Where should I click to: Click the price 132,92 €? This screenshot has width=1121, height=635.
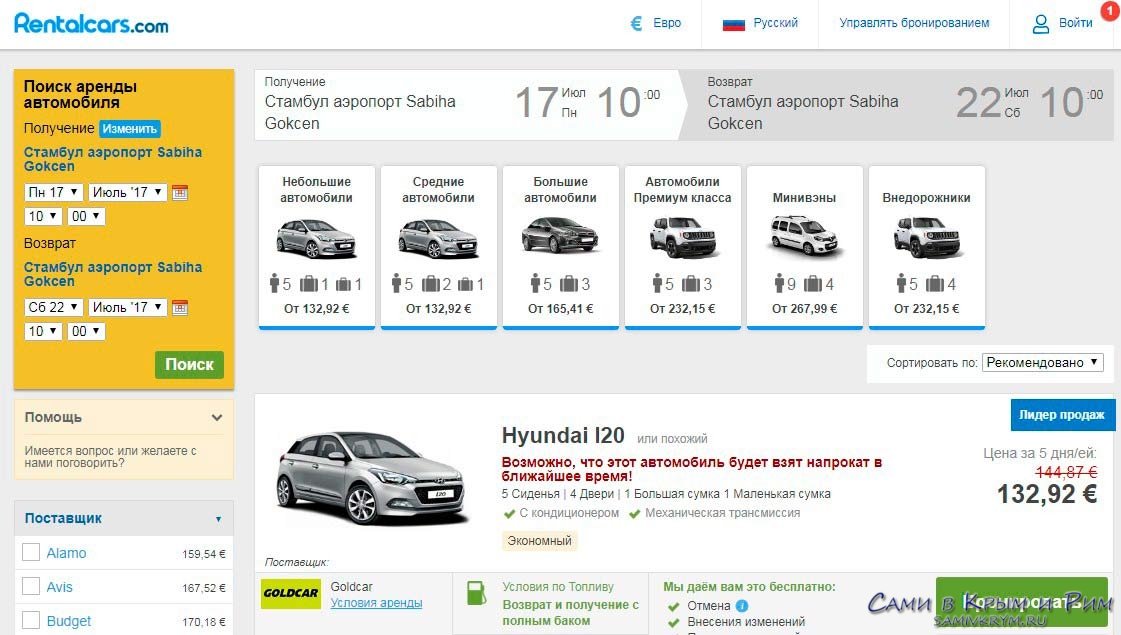1047,494
